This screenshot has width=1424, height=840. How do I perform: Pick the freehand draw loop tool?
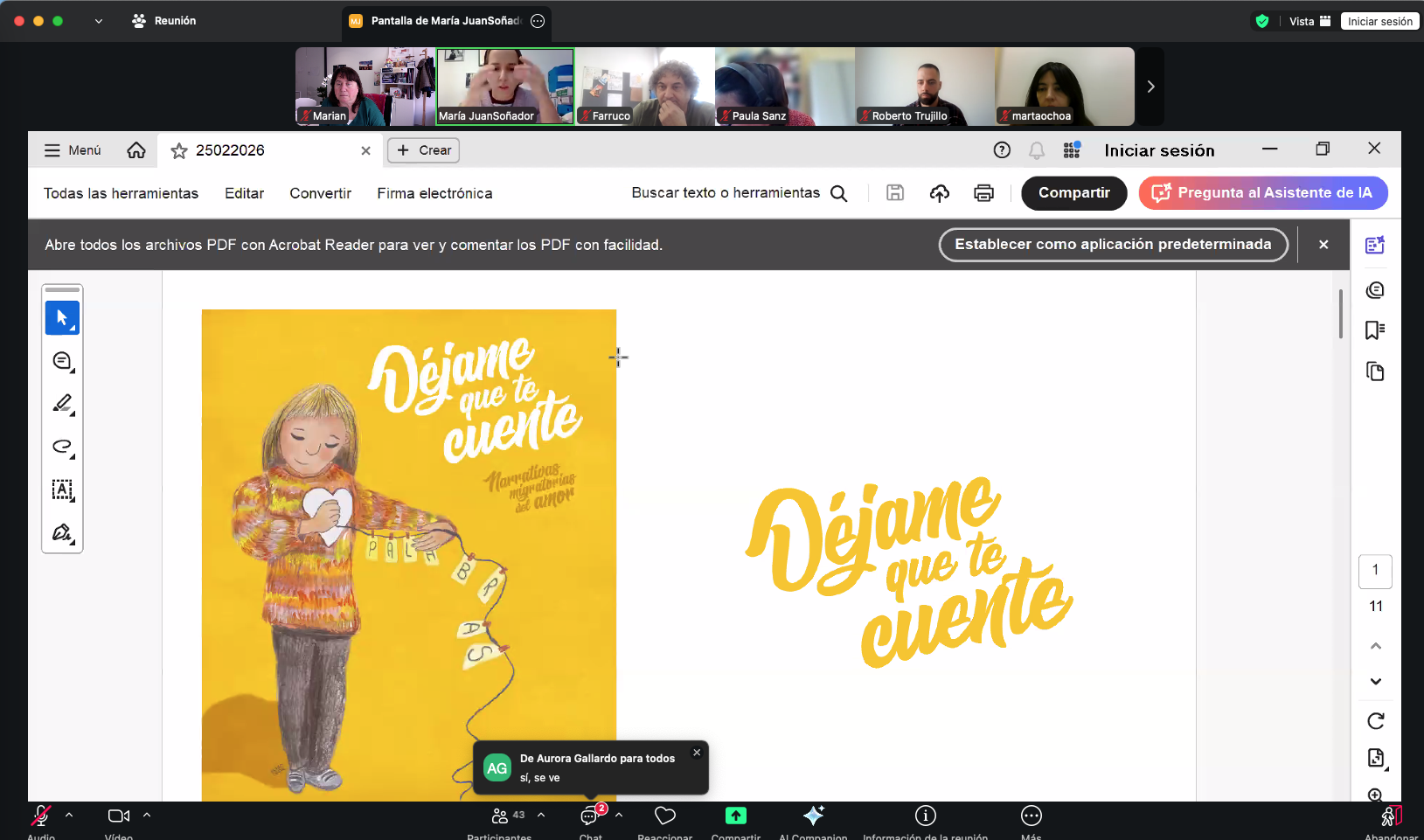point(62,447)
